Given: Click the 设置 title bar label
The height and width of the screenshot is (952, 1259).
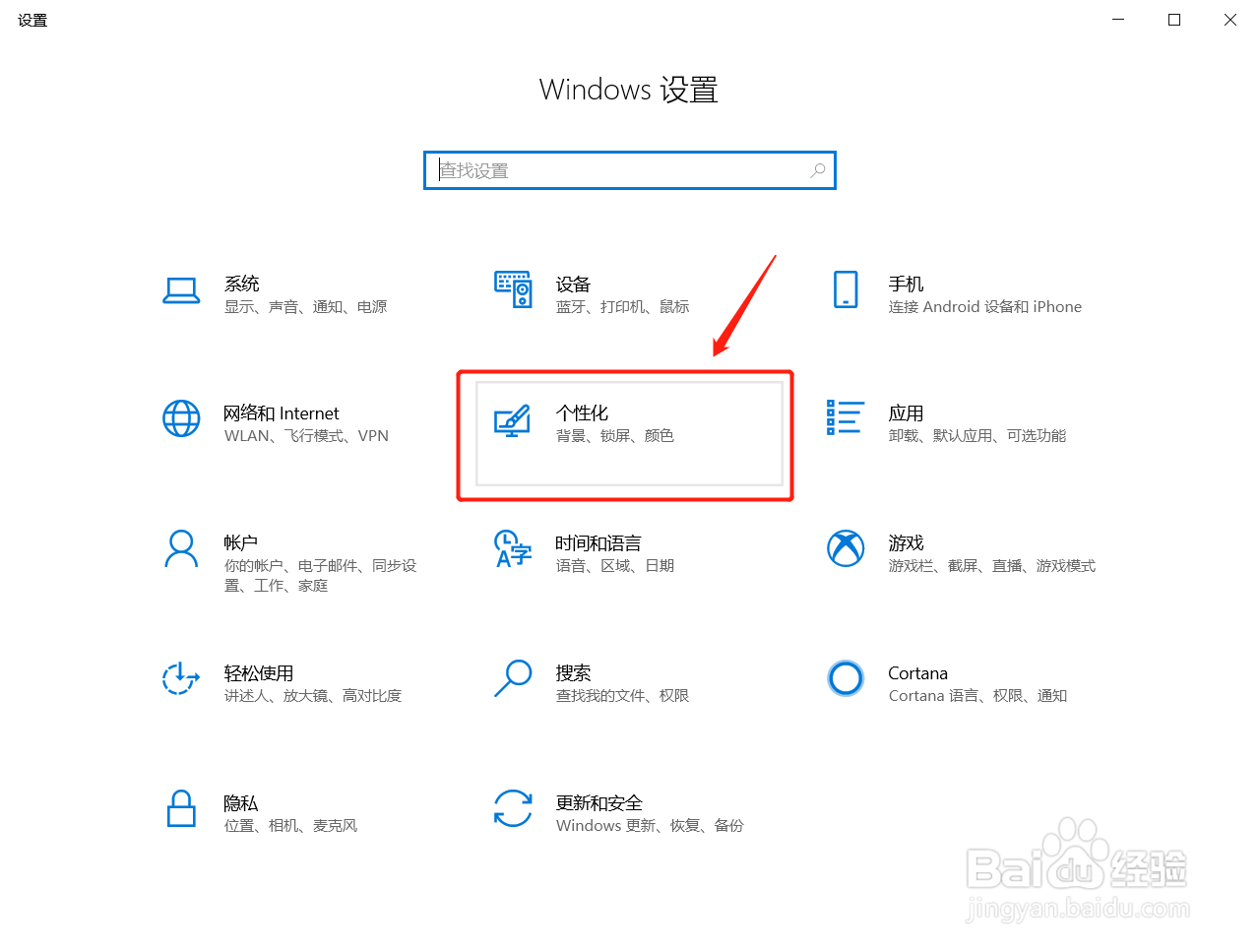Looking at the screenshot, I should [x=31, y=20].
